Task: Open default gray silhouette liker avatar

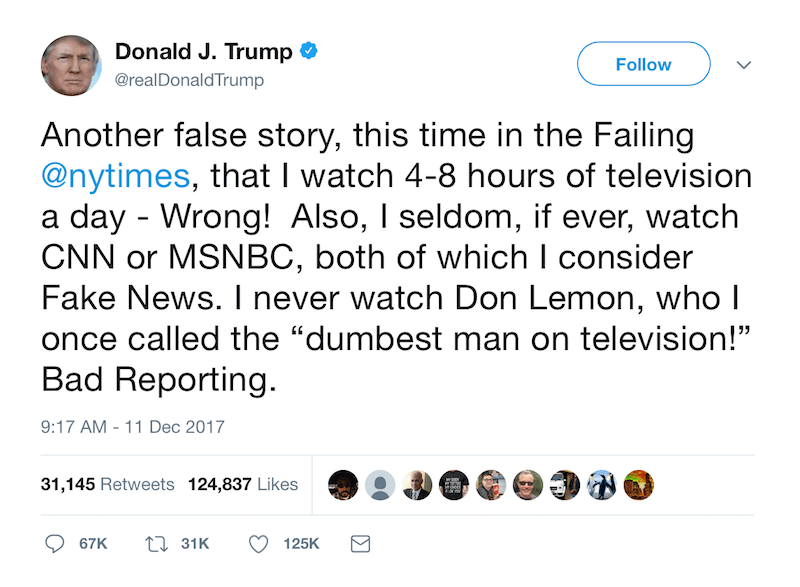Action: (380, 485)
